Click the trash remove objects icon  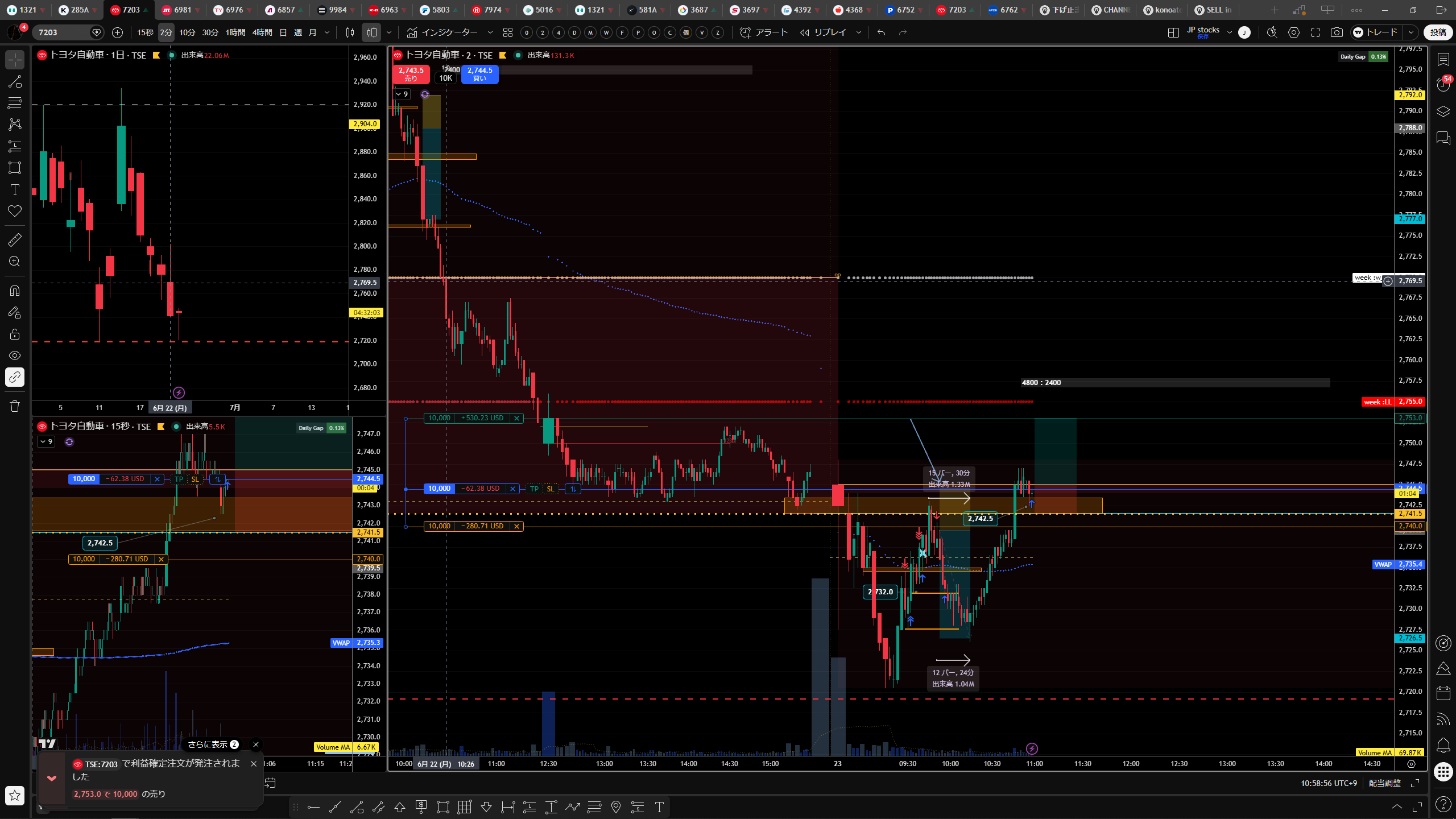point(15,406)
